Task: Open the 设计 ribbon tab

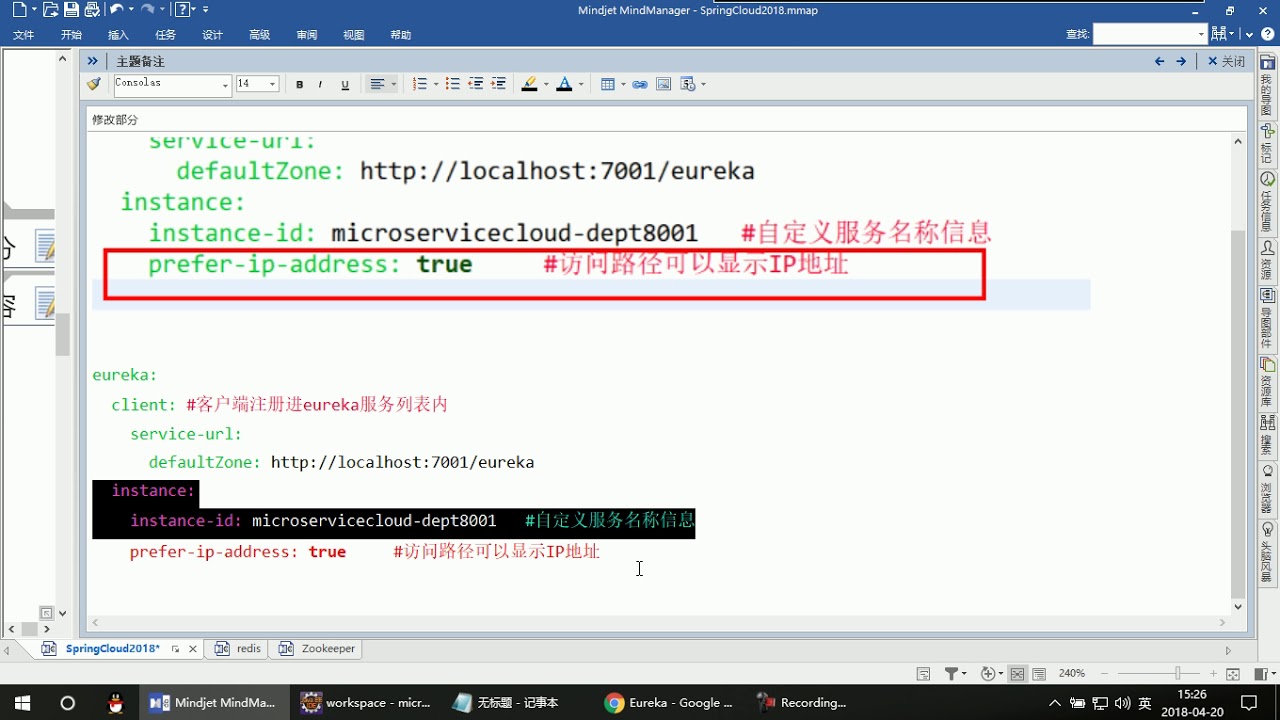Action: (x=212, y=35)
